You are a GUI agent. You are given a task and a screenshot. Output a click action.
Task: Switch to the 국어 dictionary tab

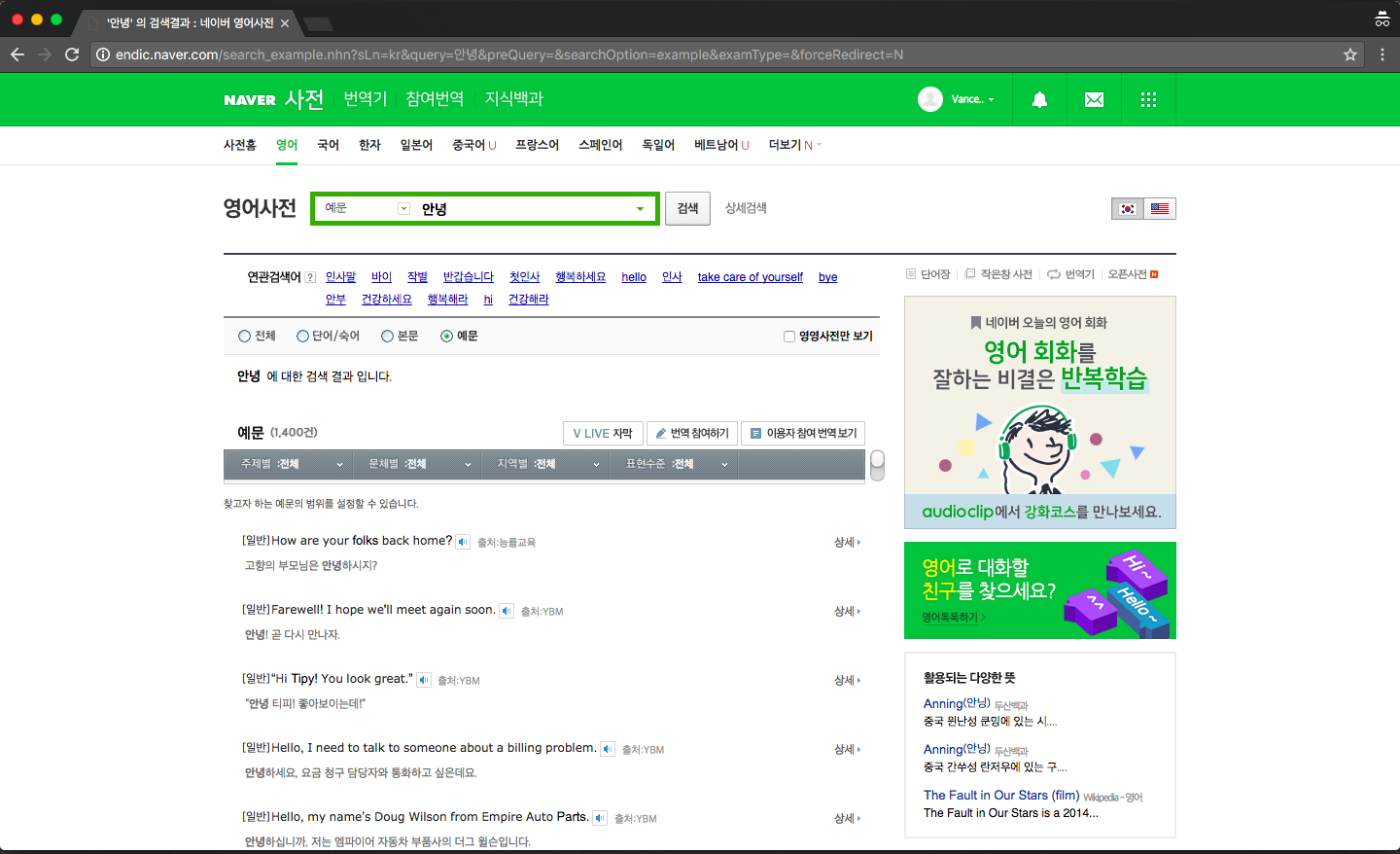(x=328, y=145)
